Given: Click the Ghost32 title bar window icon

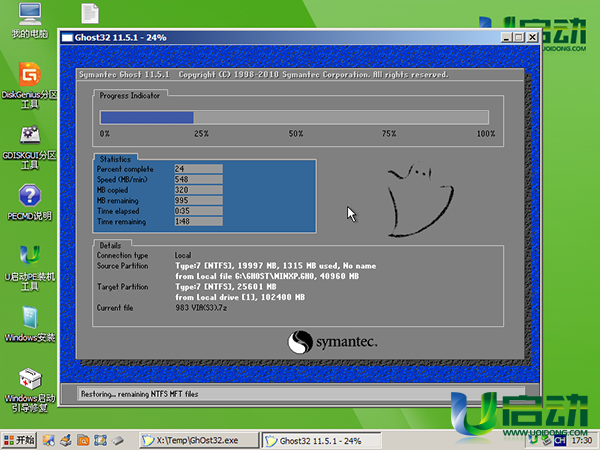Looking at the screenshot, I should (67, 38).
